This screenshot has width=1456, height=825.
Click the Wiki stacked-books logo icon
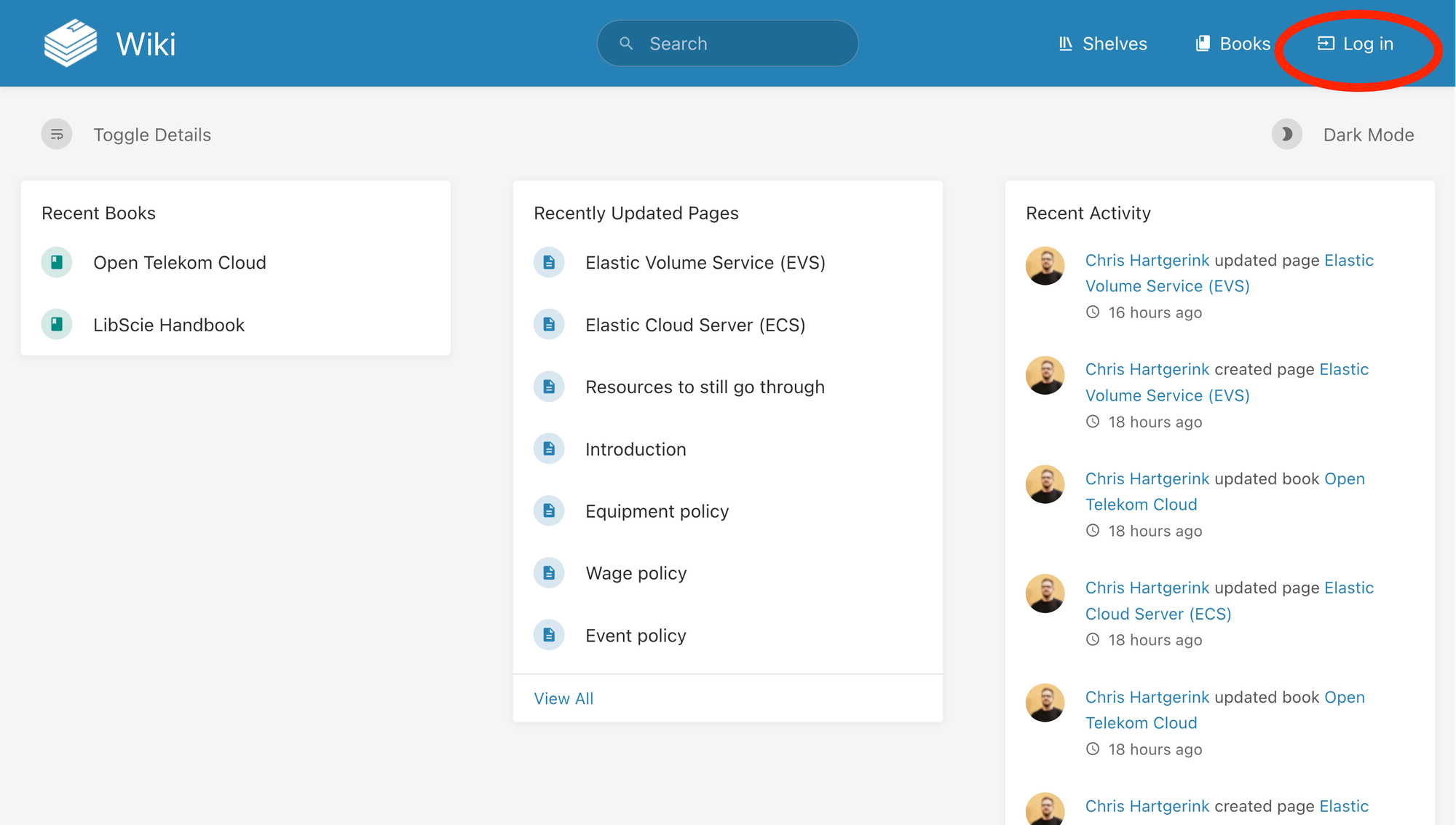(x=70, y=44)
